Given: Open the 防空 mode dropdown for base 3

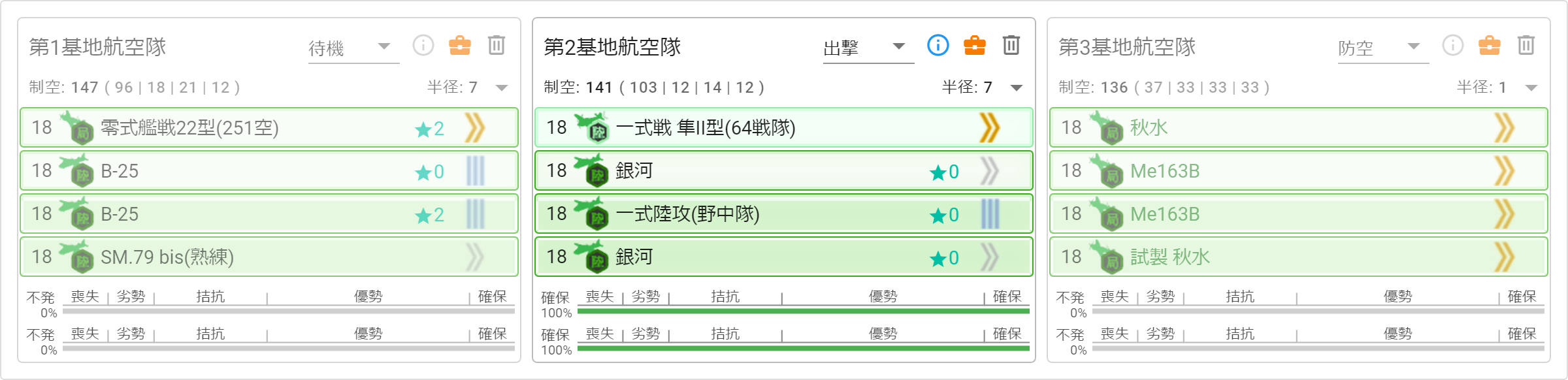Looking at the screenshot, I should [x=1383, y=48].
